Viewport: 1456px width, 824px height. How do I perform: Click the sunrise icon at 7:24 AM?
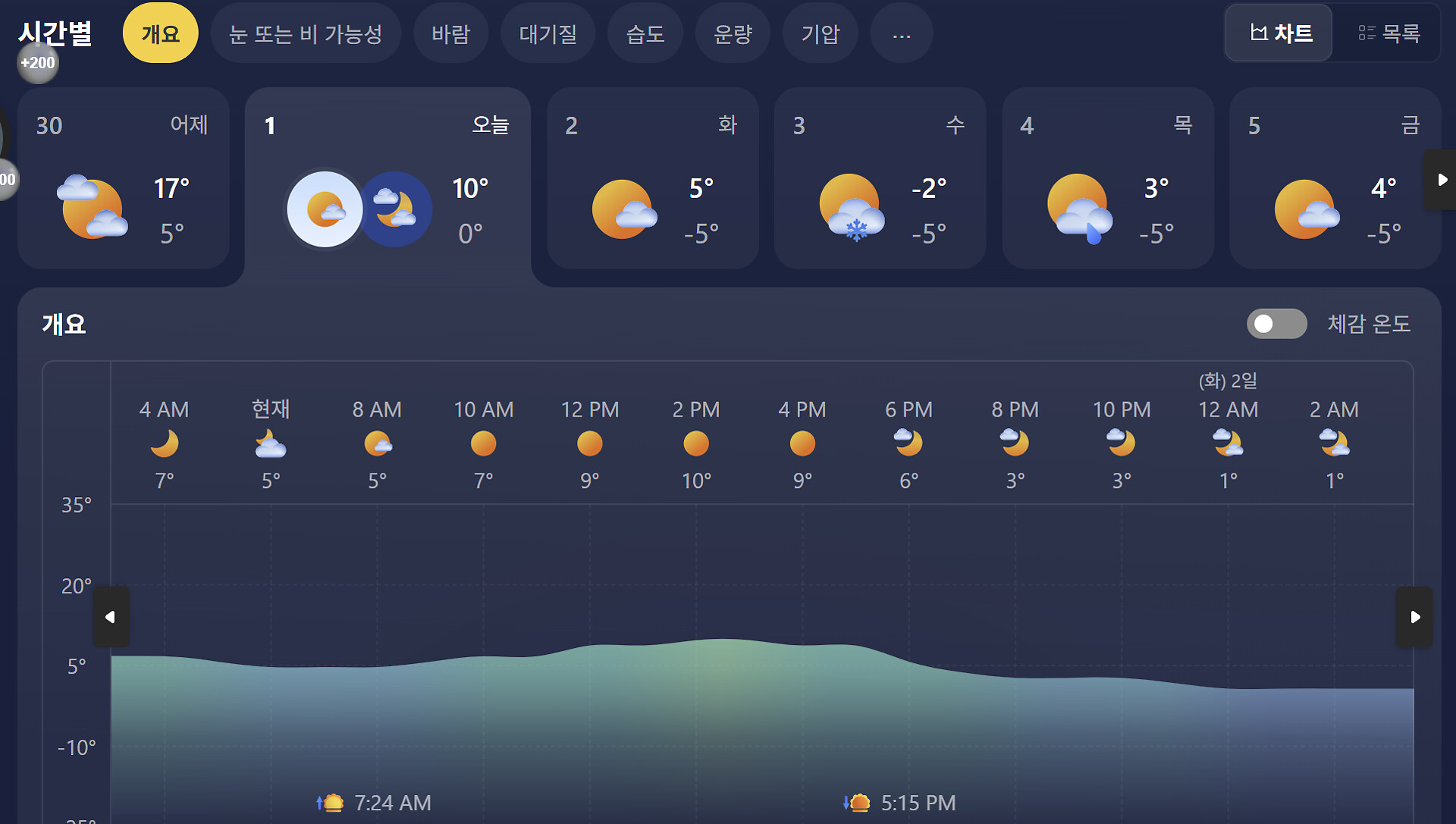331,803
